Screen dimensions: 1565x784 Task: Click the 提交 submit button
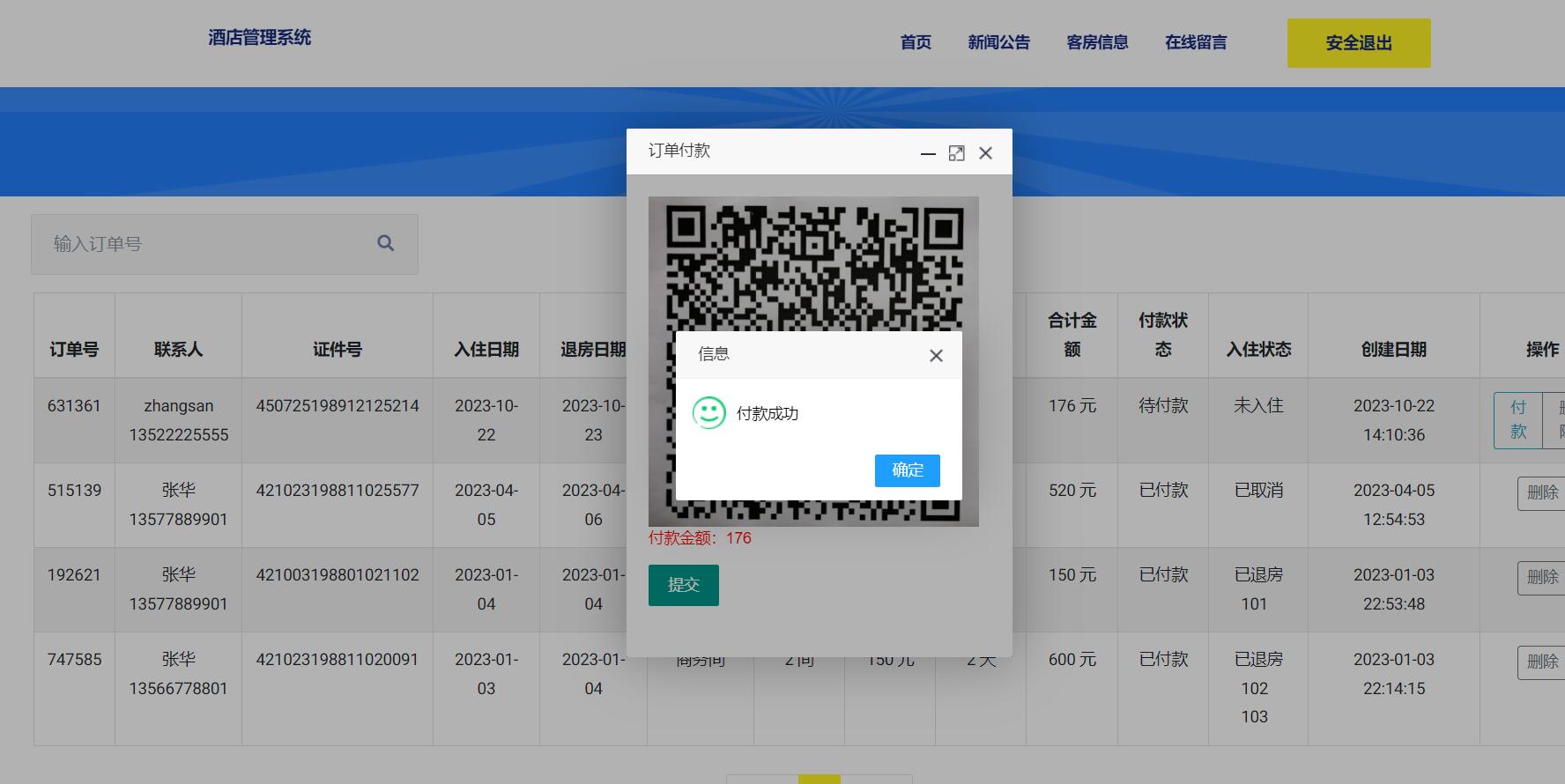[x=684, y=585]
